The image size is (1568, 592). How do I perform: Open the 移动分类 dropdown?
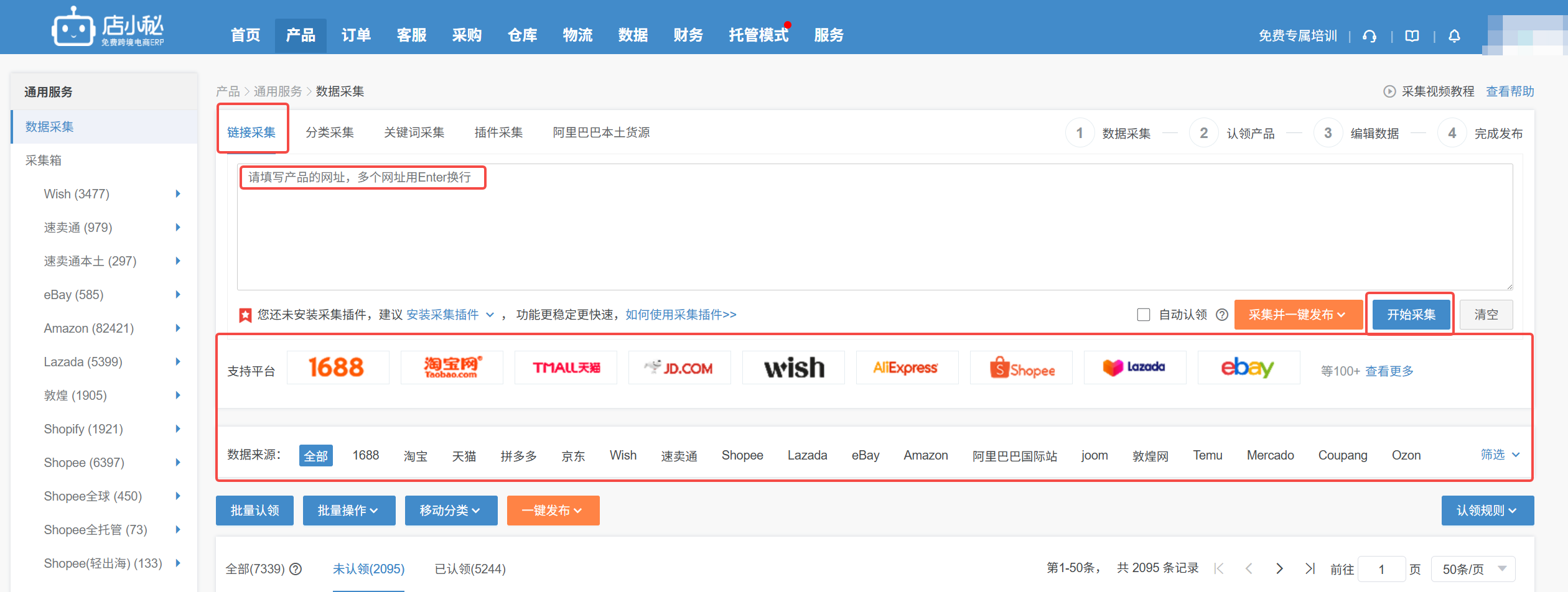[x=451, y=511]
